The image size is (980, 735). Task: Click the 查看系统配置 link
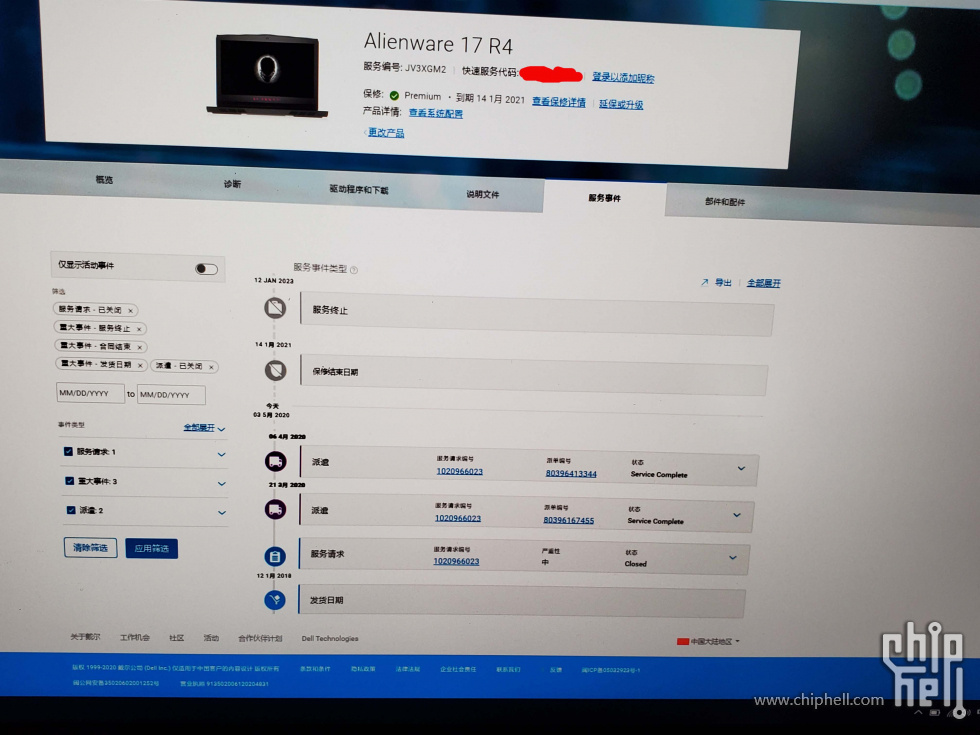[x=436, y=113]
